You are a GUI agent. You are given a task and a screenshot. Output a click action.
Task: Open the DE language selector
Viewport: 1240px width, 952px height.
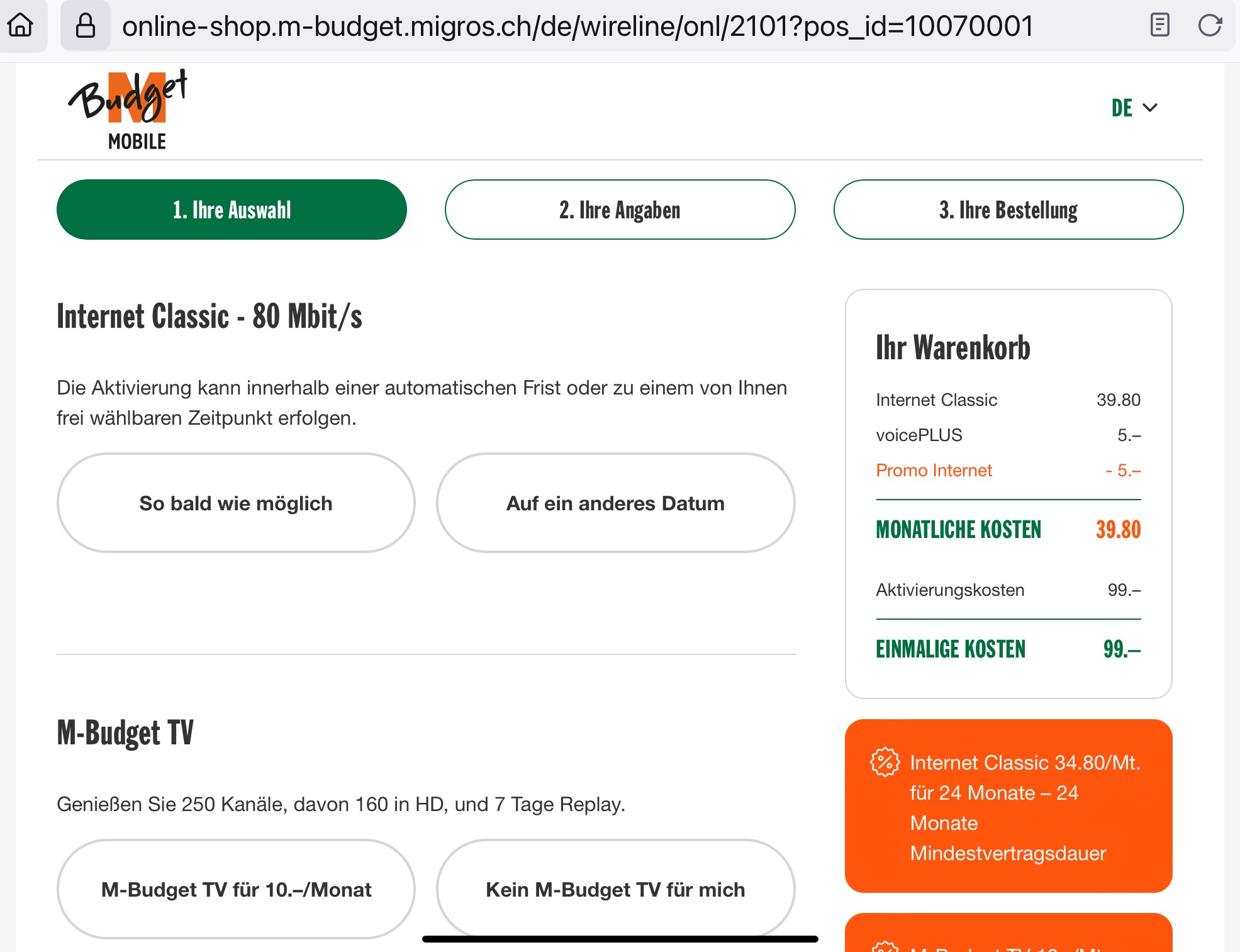click(1122, 108)
